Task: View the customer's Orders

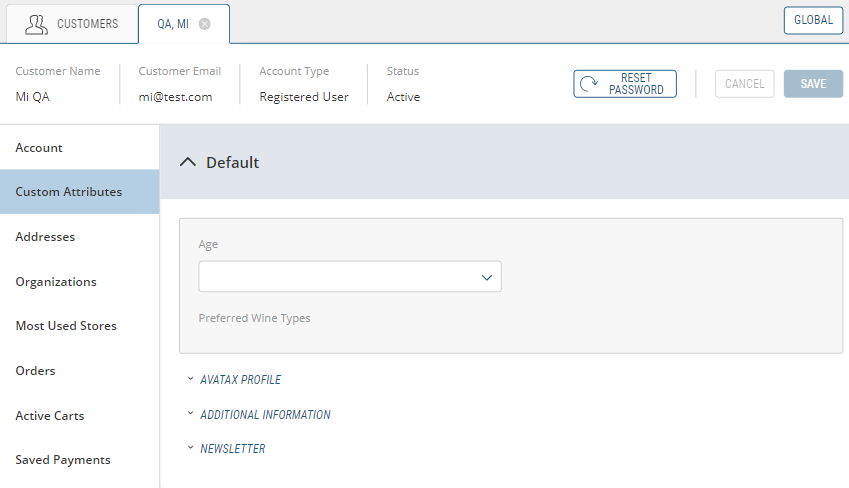Action: (x=35, y=371)
